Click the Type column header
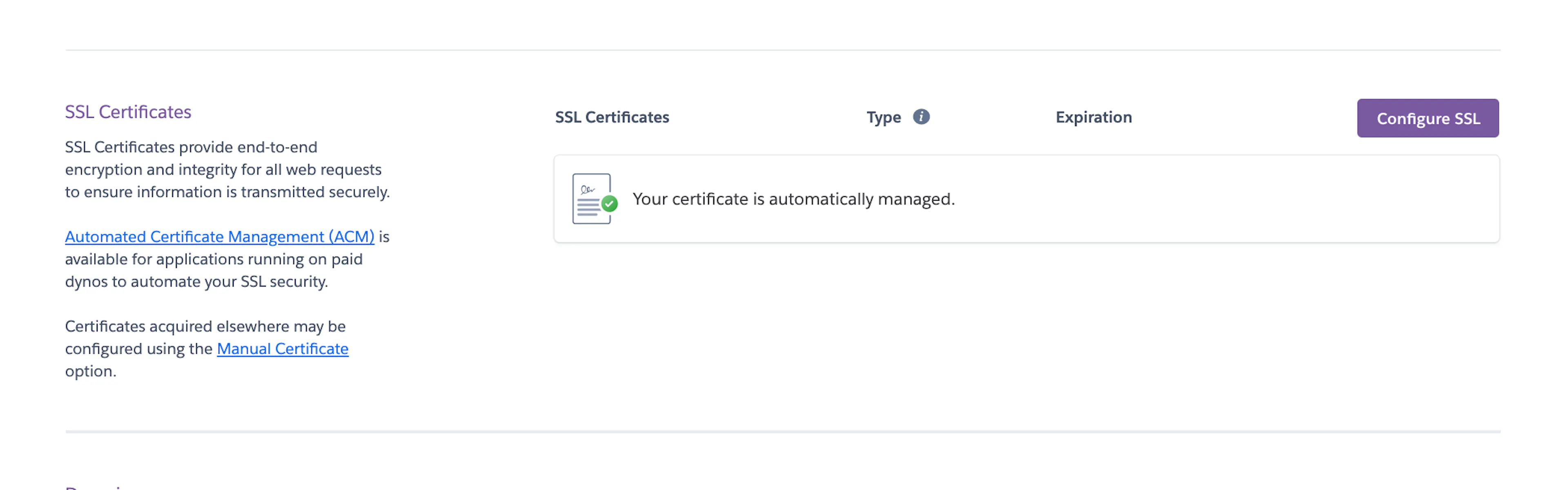The image size is (1568, 490). point(883,117)
